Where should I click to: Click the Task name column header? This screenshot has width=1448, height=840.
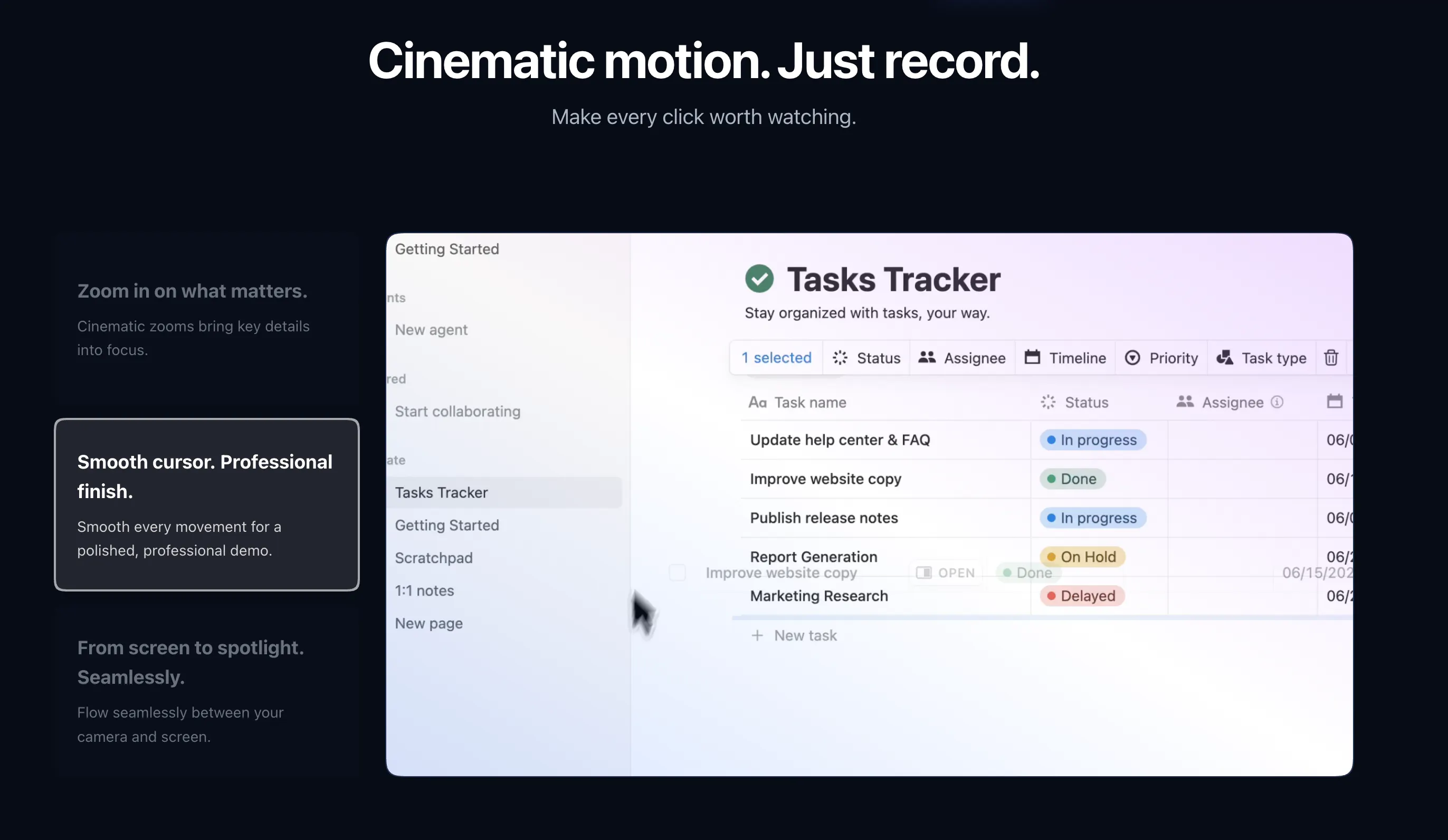click(797, 402)
